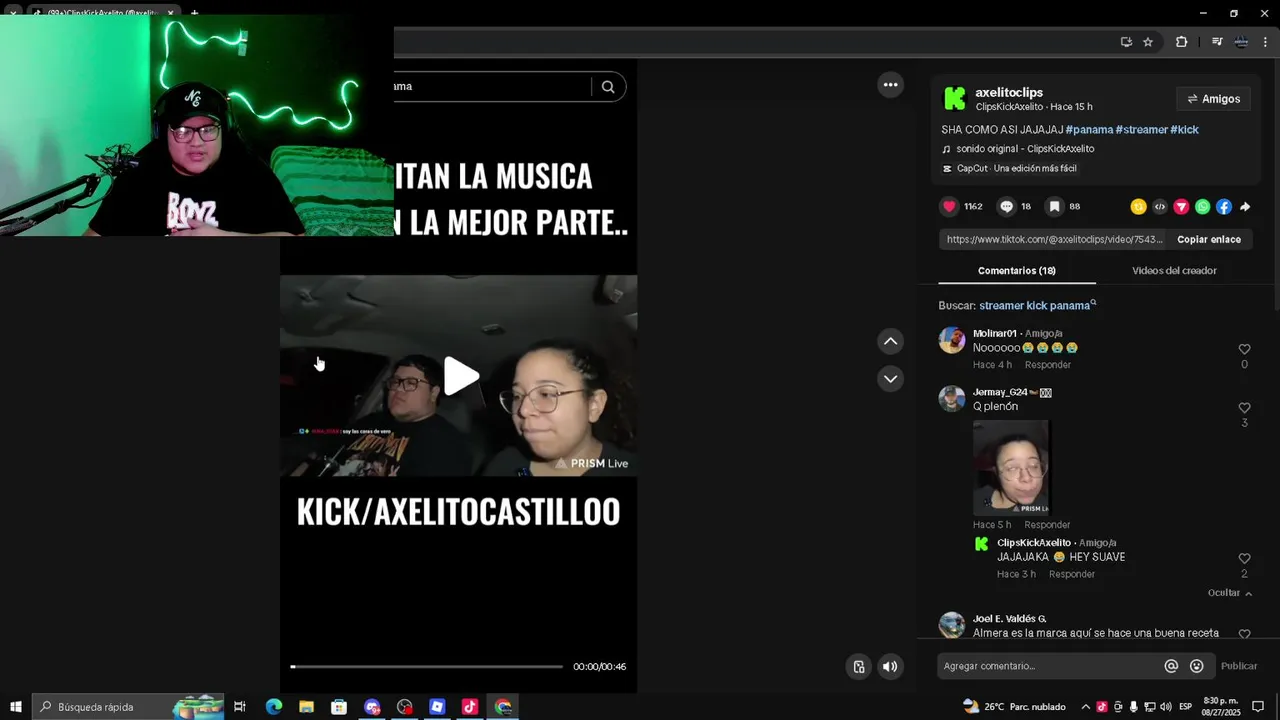Open CapCut Una edición más fácil link
The height and width of the screenshot is (720, 1280).
pos(1009,169)
